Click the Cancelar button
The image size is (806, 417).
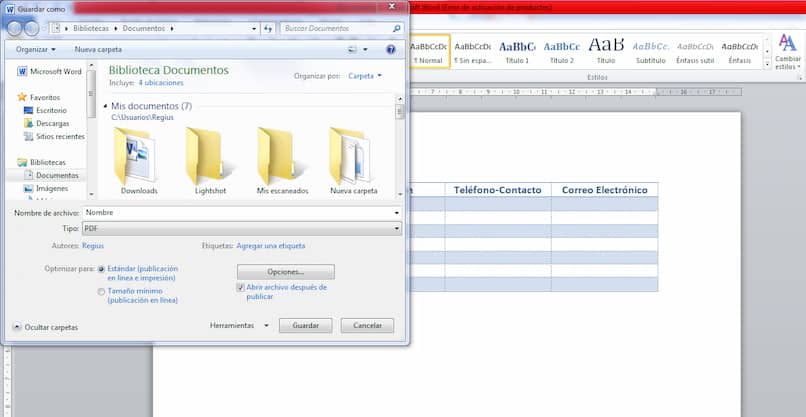tap(368, 325)
